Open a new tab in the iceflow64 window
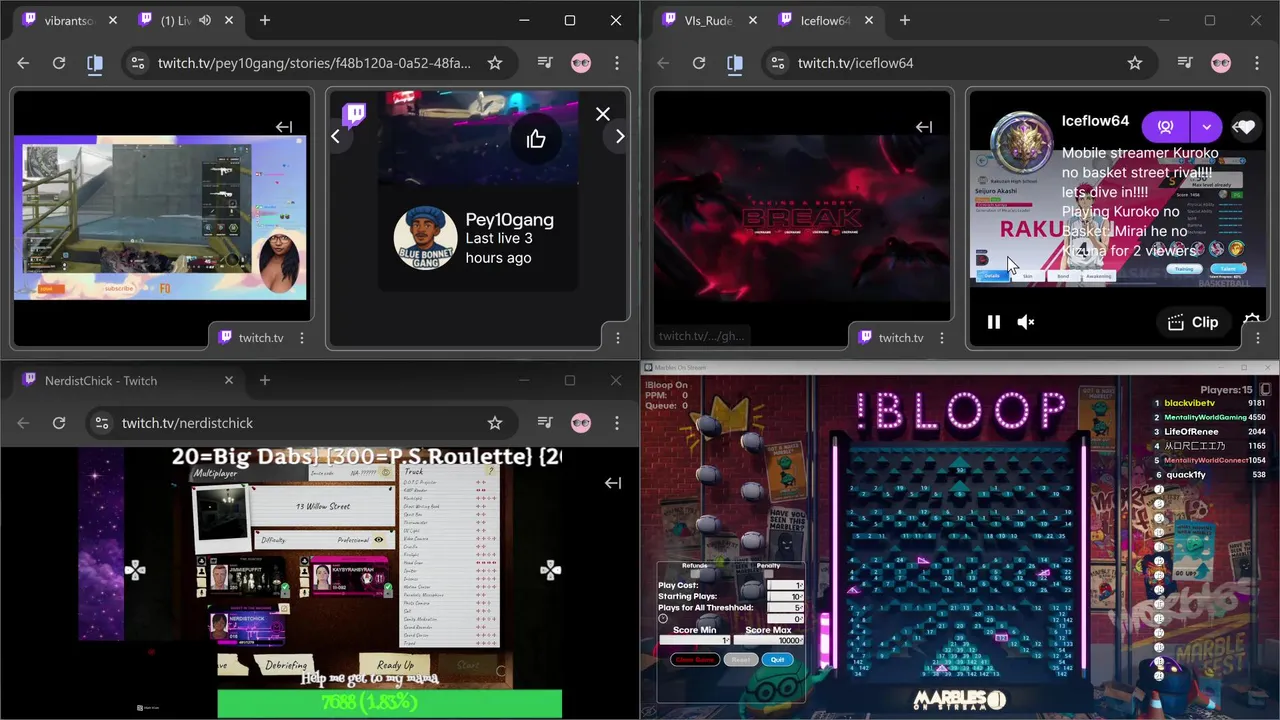Viewport: 1280px width, 720px height. click(x=905, y=20)
